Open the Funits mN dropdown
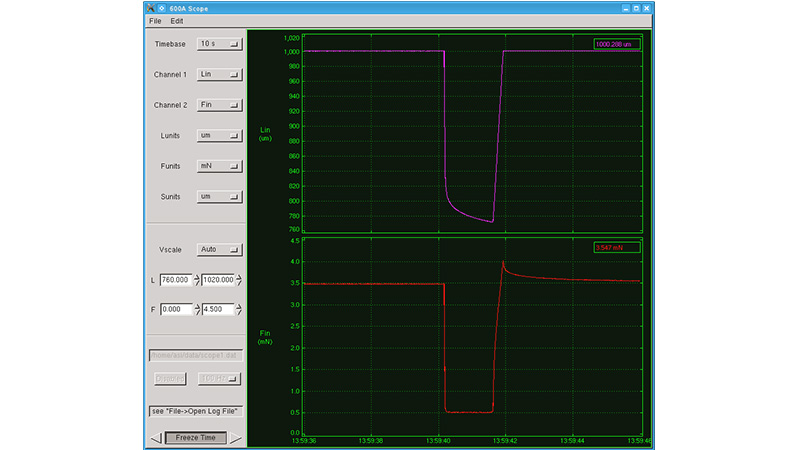This screenshot has width=800, height=450. [x=219, y=166]
